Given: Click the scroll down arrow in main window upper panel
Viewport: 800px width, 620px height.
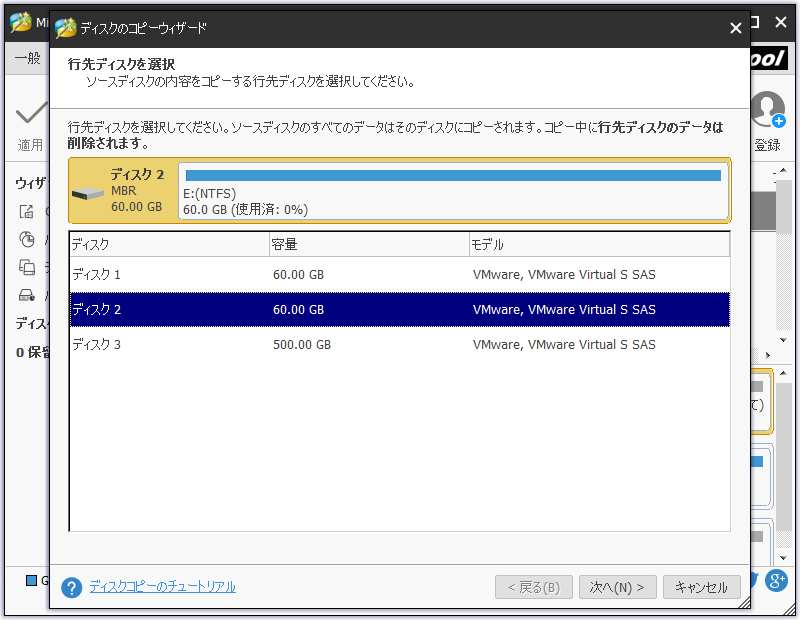Looking at the screenshot, I should click(x=784, y=340).
